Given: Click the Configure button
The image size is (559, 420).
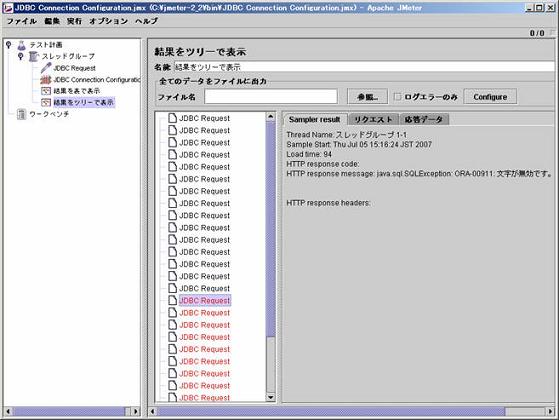Looking at the screenshot, I should click(x=490, y=97).
